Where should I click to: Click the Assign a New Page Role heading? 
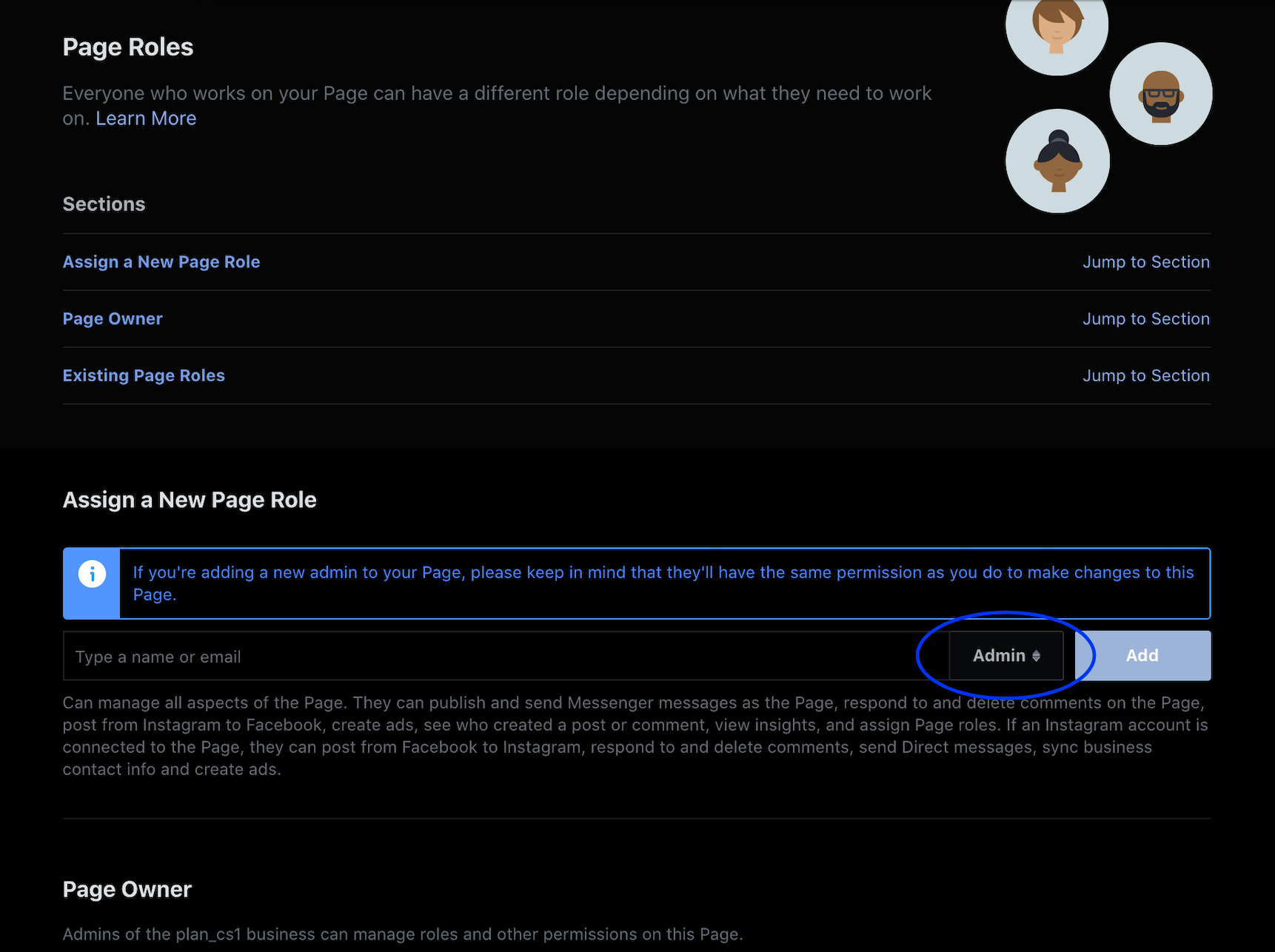coord(190,500)
